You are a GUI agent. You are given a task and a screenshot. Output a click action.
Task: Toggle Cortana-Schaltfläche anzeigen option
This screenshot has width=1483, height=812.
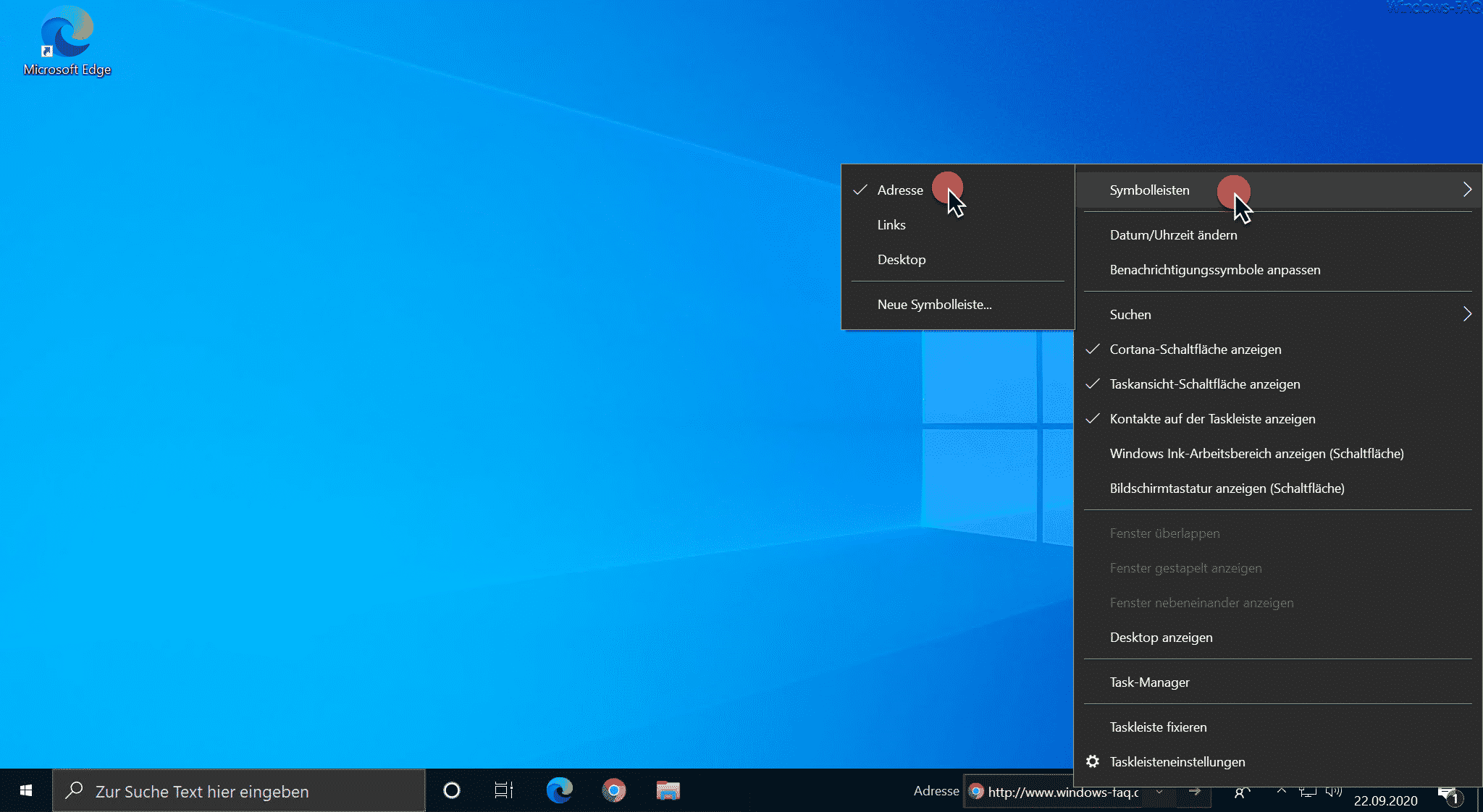(x=1195, y=348)
